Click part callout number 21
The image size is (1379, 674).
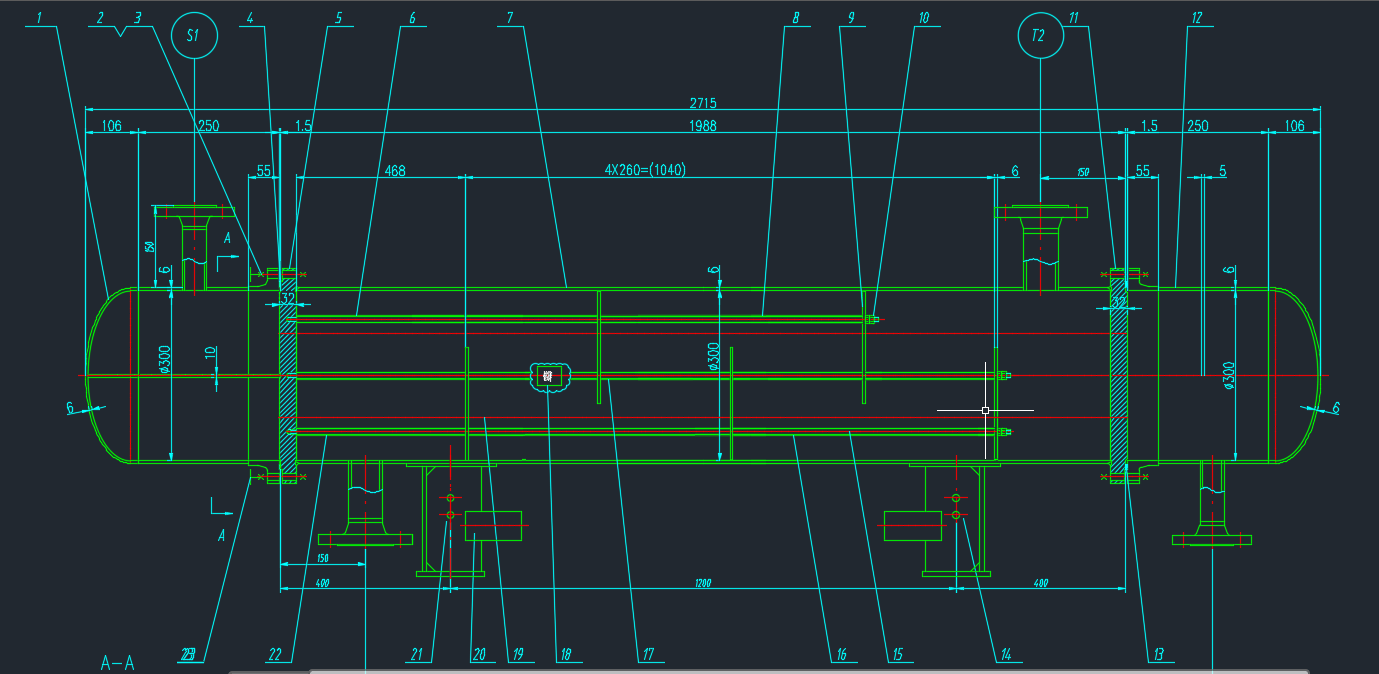coord(417,655)
